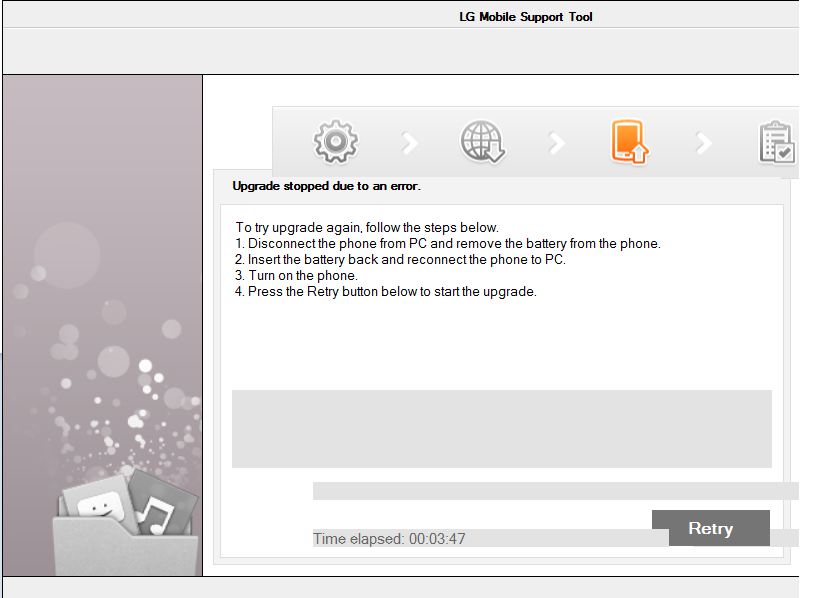Click the 'LG Mobile Support Tool' title
Image resolution: width=828 pixels, height=598 pixels.
pyautogui.click(x=525, y=17)
